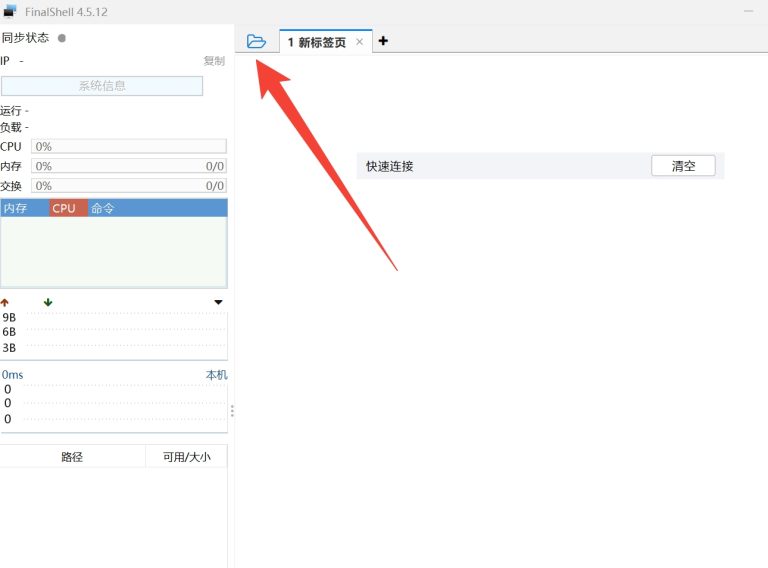Click the 路径 column header
The height and width of the screenshot is (568, 768).
coord(72,457)
